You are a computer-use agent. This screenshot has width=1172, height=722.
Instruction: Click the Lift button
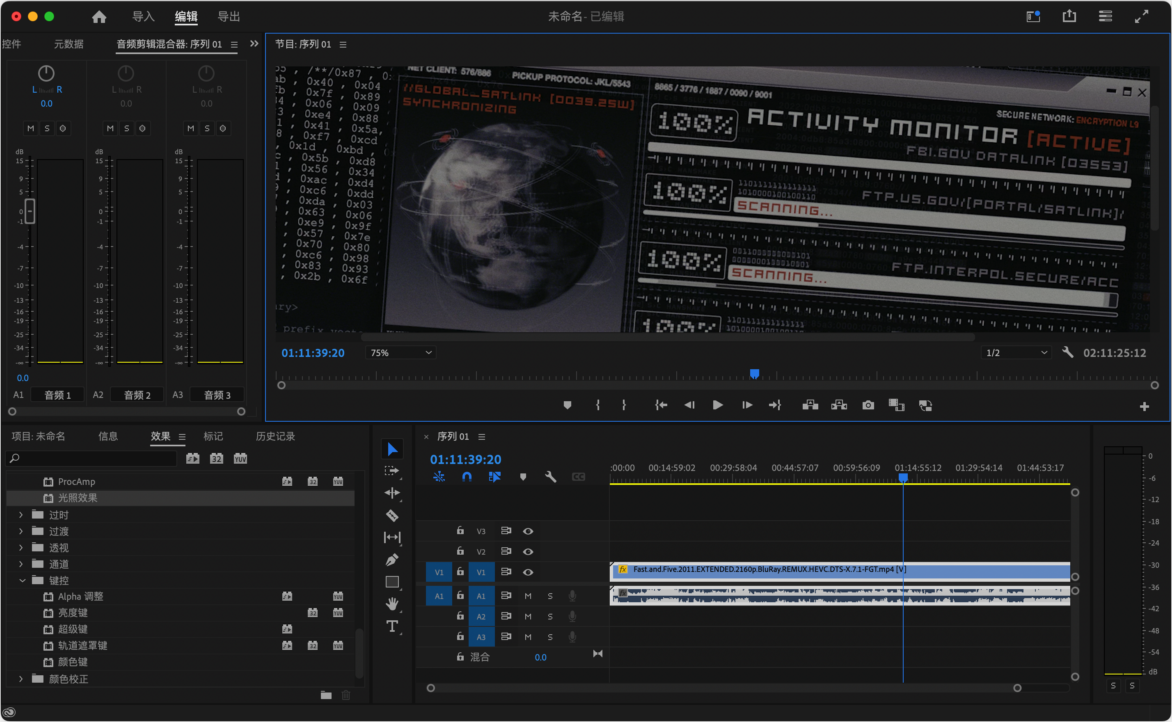810,405
